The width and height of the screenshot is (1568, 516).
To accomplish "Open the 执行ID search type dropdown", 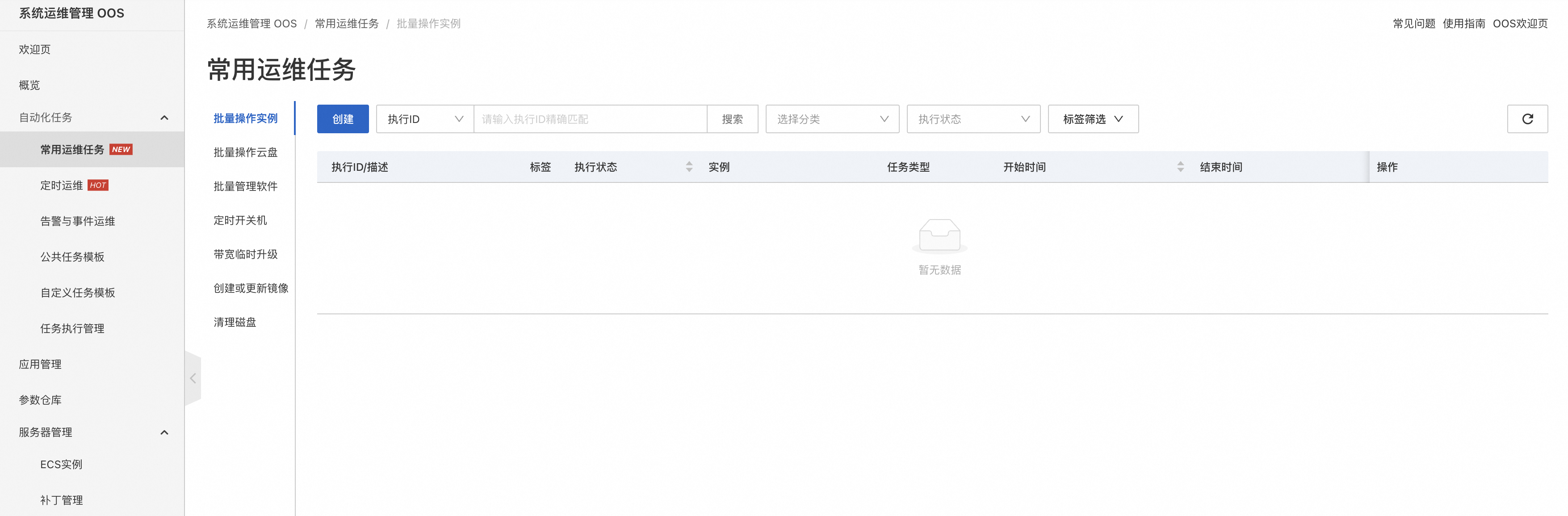I will [x=425, y=119].
